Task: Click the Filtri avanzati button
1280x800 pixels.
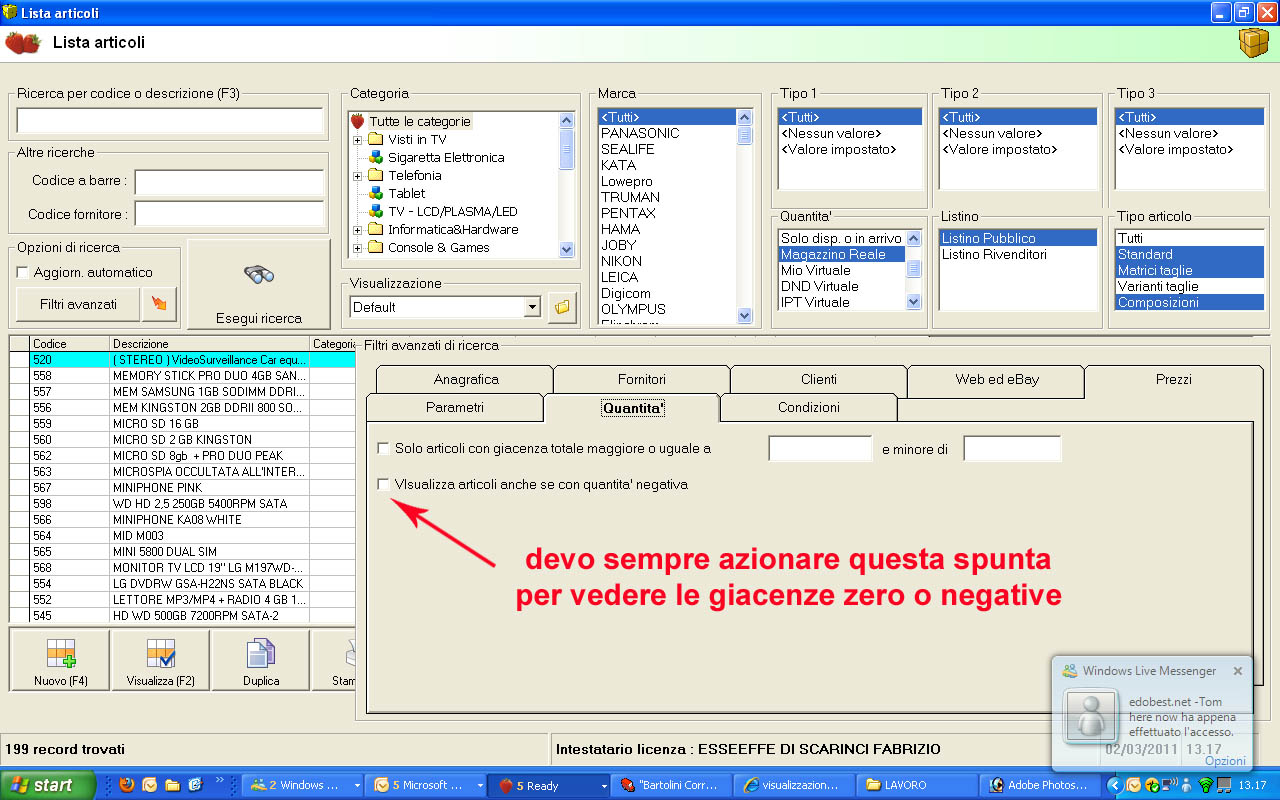Action: pos(78,304)
